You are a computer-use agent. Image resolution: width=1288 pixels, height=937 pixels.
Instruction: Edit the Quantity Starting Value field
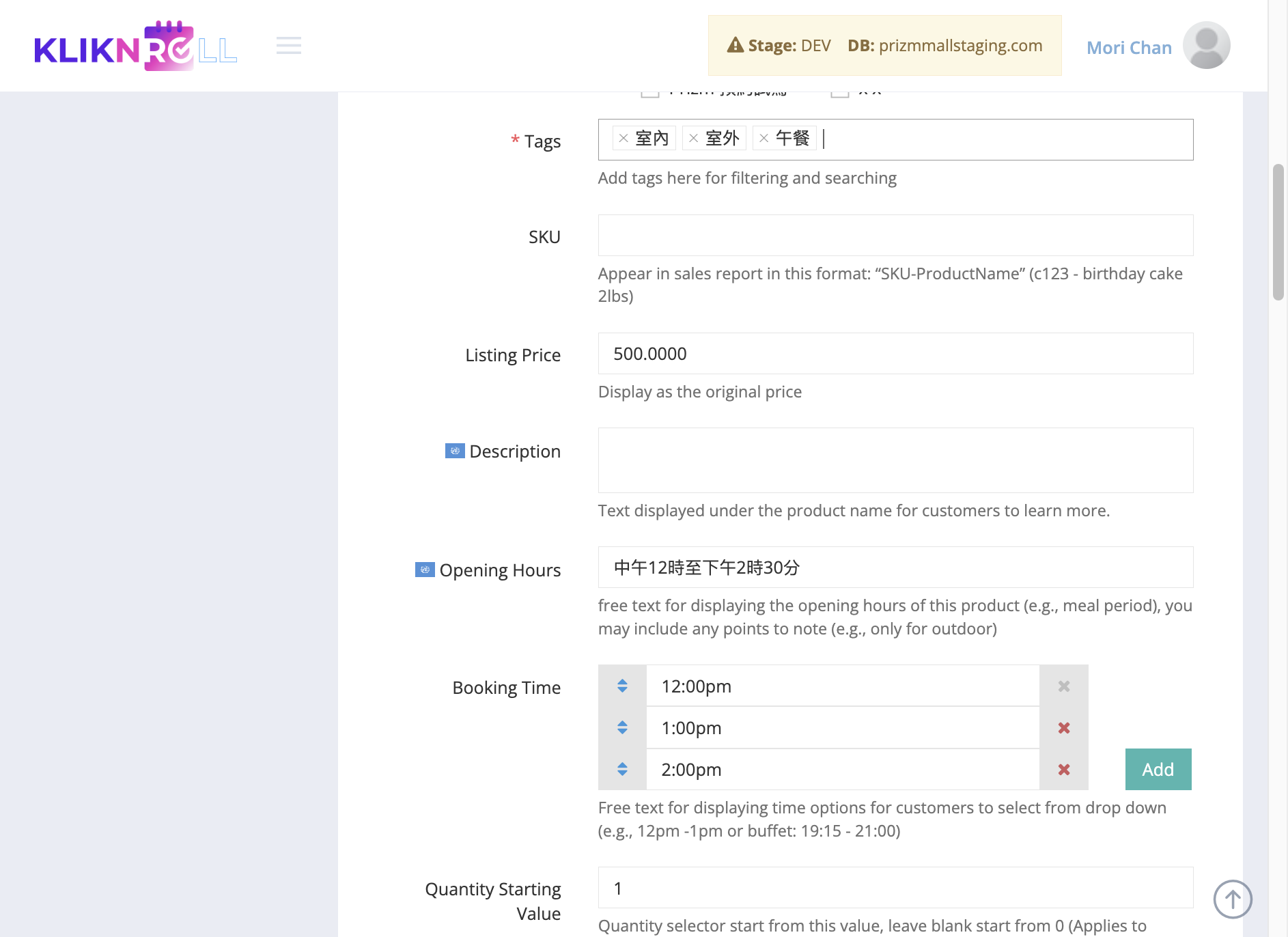pyautogui.click(x=895, y=888)
